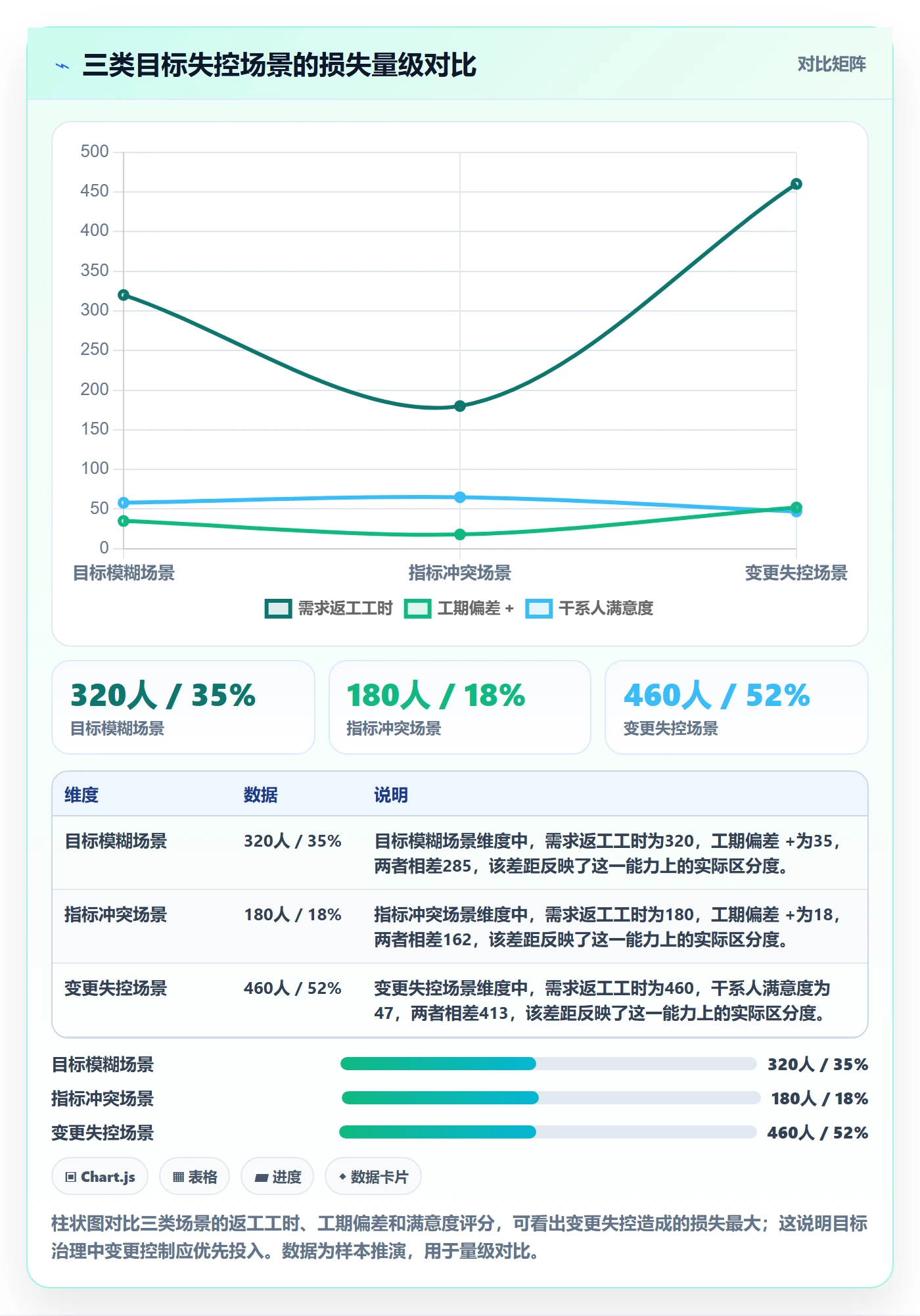The image size is (920, 1316).
Task: Click the 工期偏差 + legend label
Action: (x=476, y=609)
